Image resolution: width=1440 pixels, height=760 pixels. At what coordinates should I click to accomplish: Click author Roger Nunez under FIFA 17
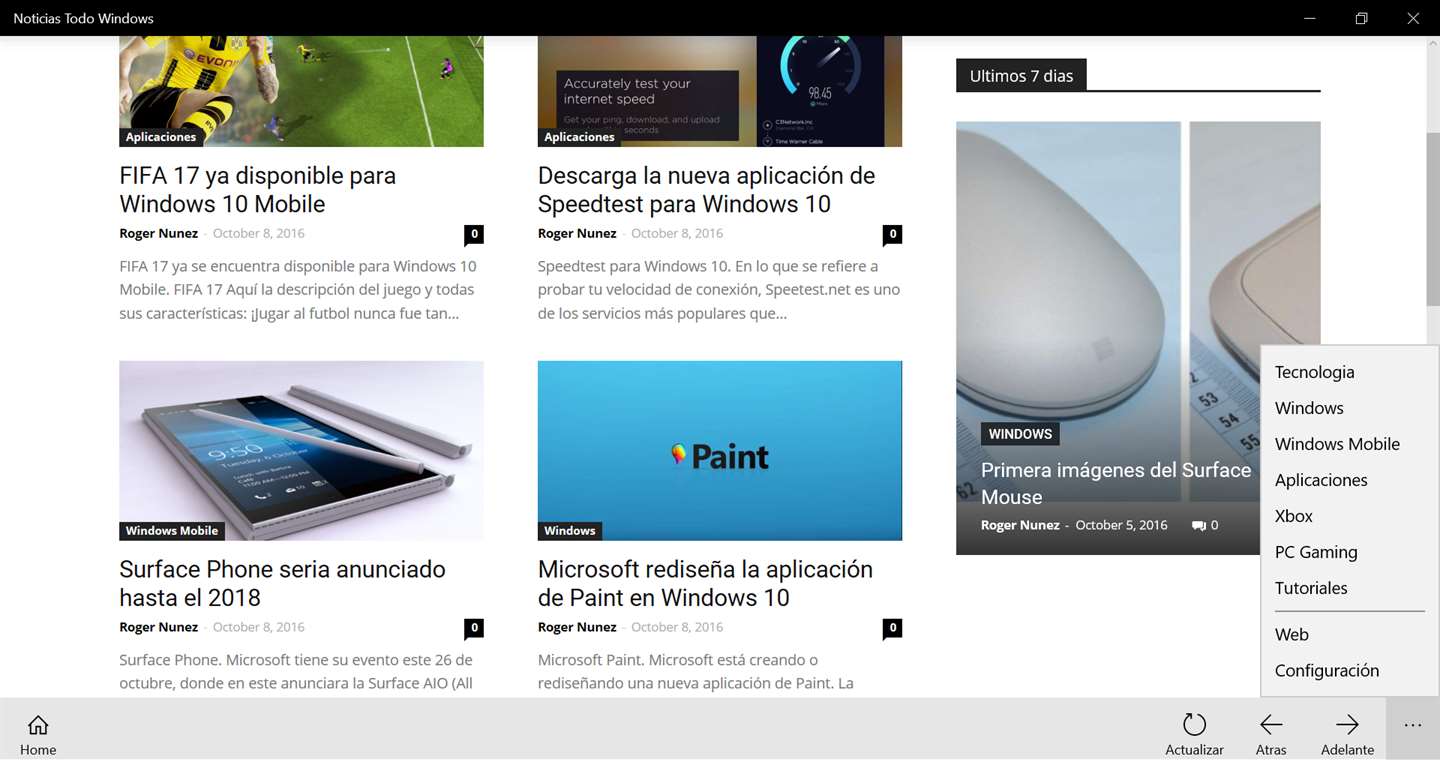pos(158,233)
